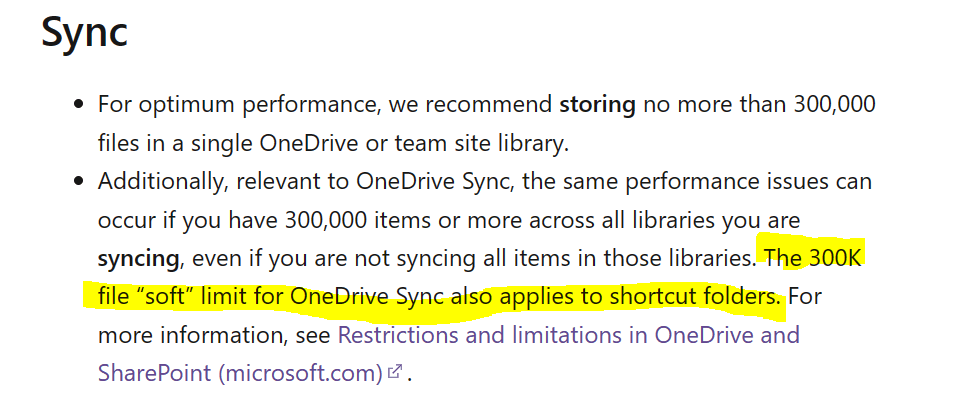Click the number 300,000 in first bullet

(x=833, y=105)
